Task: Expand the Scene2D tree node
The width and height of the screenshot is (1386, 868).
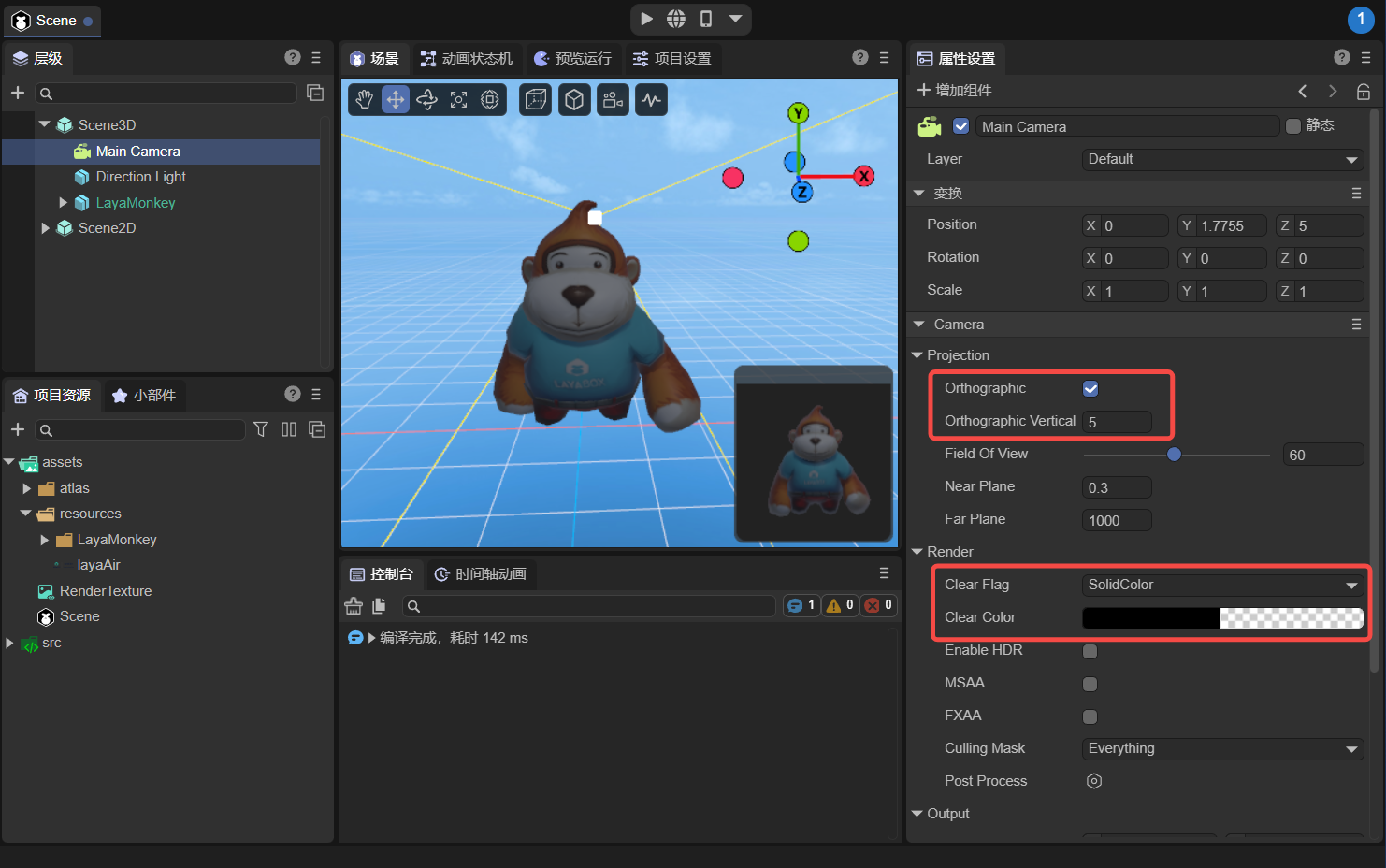Action: pyautogui.click(x=45, y=227)
